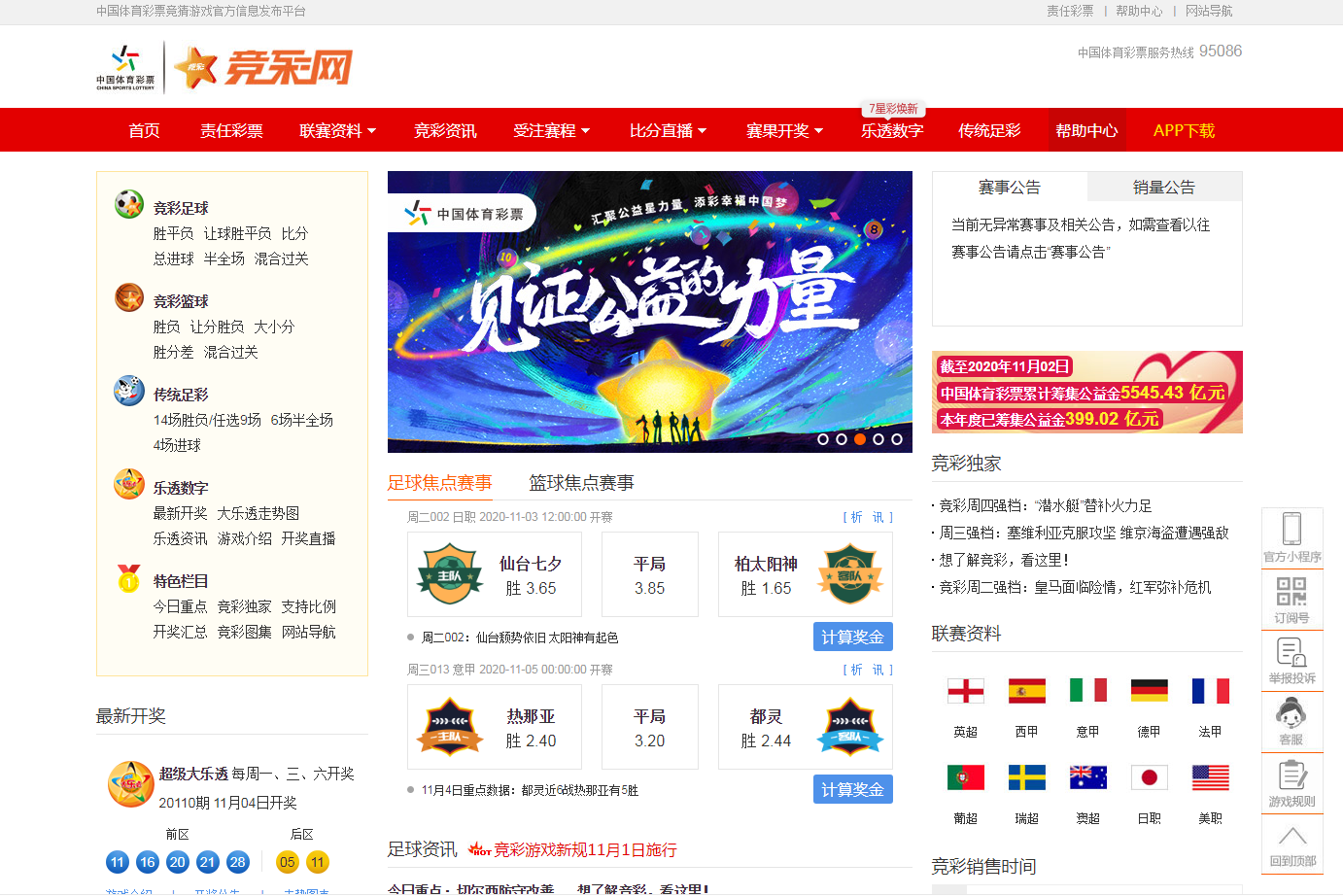1343x896 pixels.
Task: Open 混合过关 football link
Action: [282, 258]
